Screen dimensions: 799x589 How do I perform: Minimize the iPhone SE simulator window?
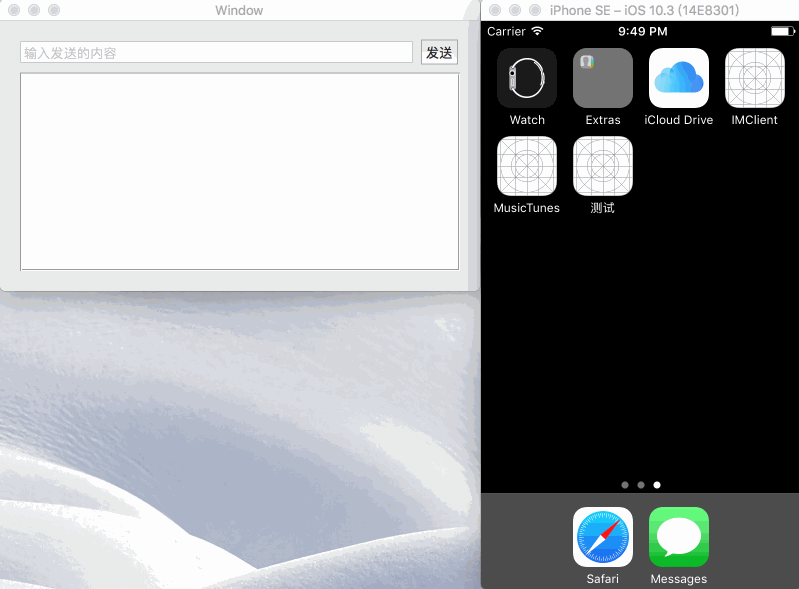click(x=515, y=10)
